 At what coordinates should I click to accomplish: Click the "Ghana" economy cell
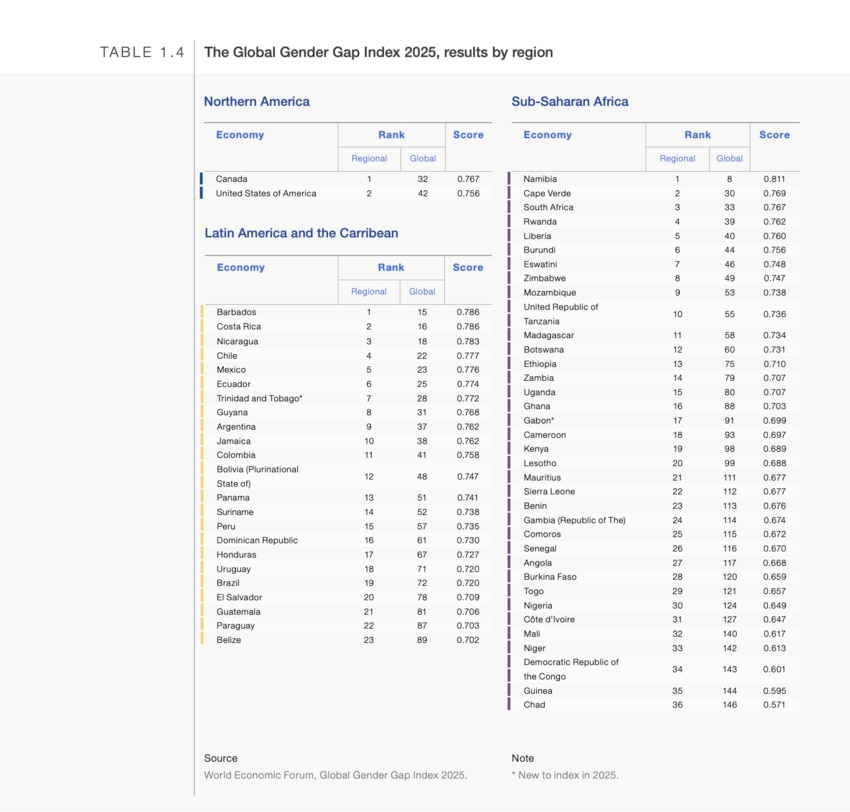(537, 406)
